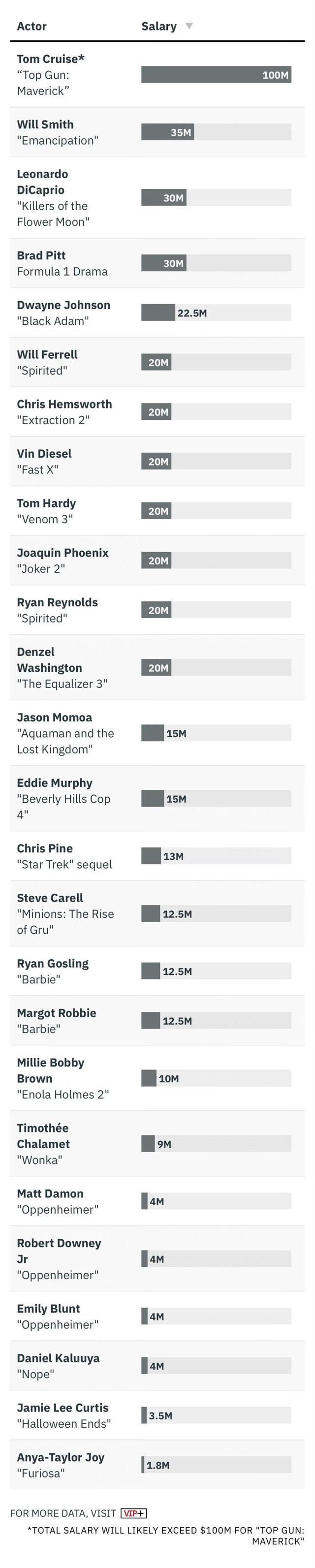Click Daniel Kaluuya's "Nope" title
The image size is (315, 1568).
[x=35, y=1375]
